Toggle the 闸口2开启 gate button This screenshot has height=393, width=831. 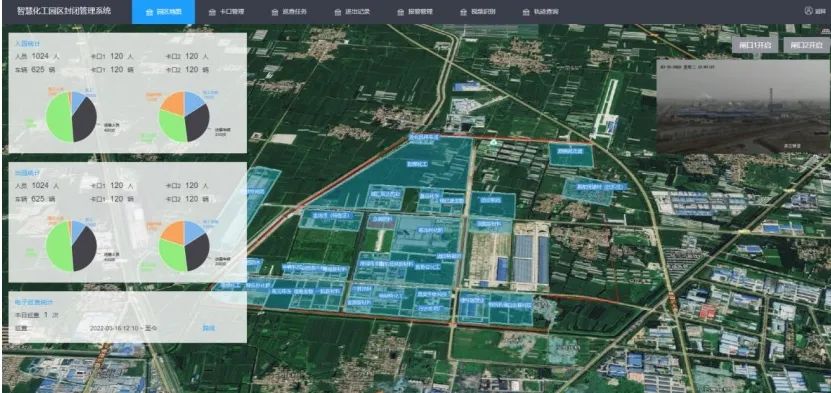[806, 46]
